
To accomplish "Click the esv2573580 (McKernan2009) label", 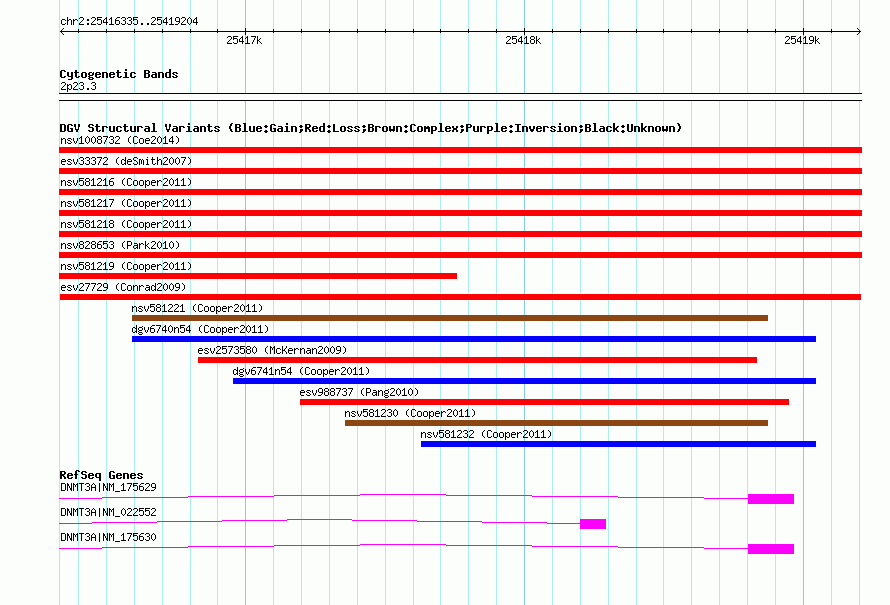I will tap(272, 350).
